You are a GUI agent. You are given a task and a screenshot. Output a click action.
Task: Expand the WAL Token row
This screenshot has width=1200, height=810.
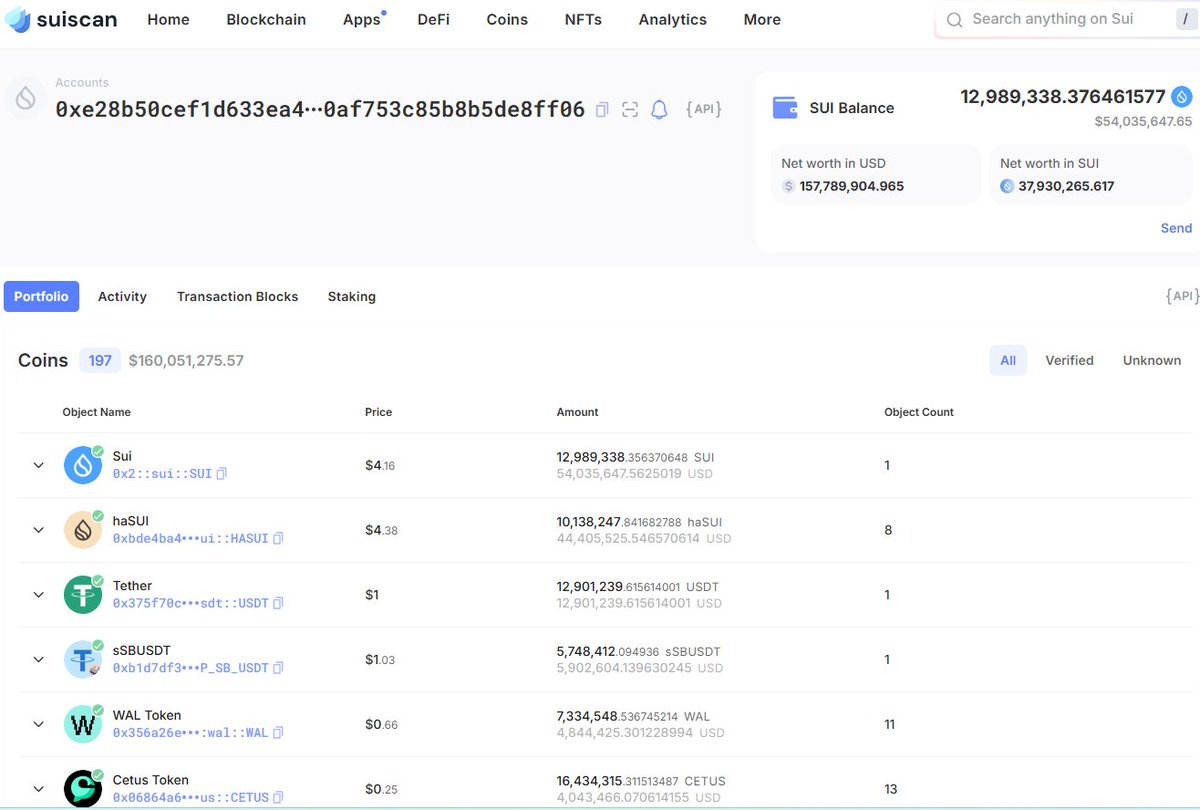(39, 724)
